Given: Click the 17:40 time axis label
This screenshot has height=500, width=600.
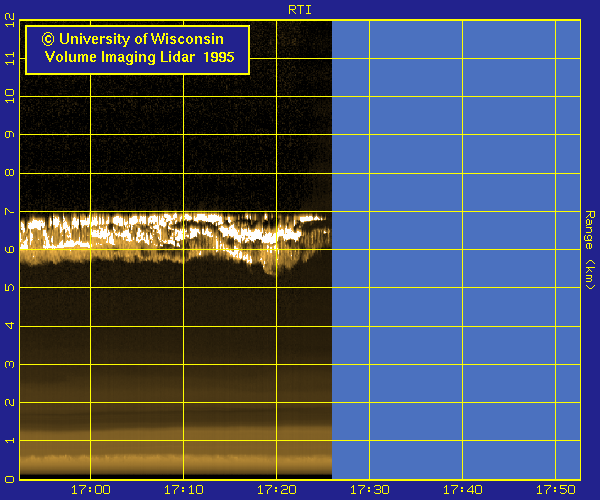Looking at the screenshot, I should [463, 490].
